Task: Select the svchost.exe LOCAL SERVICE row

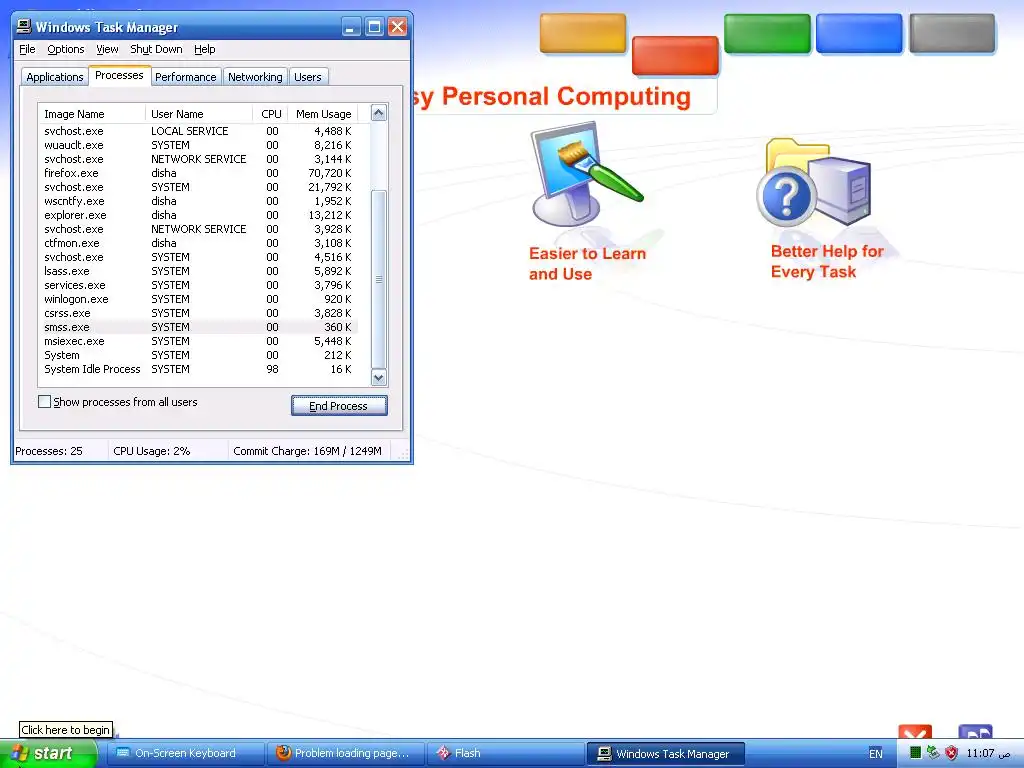Action: click(x=198, y=131)
